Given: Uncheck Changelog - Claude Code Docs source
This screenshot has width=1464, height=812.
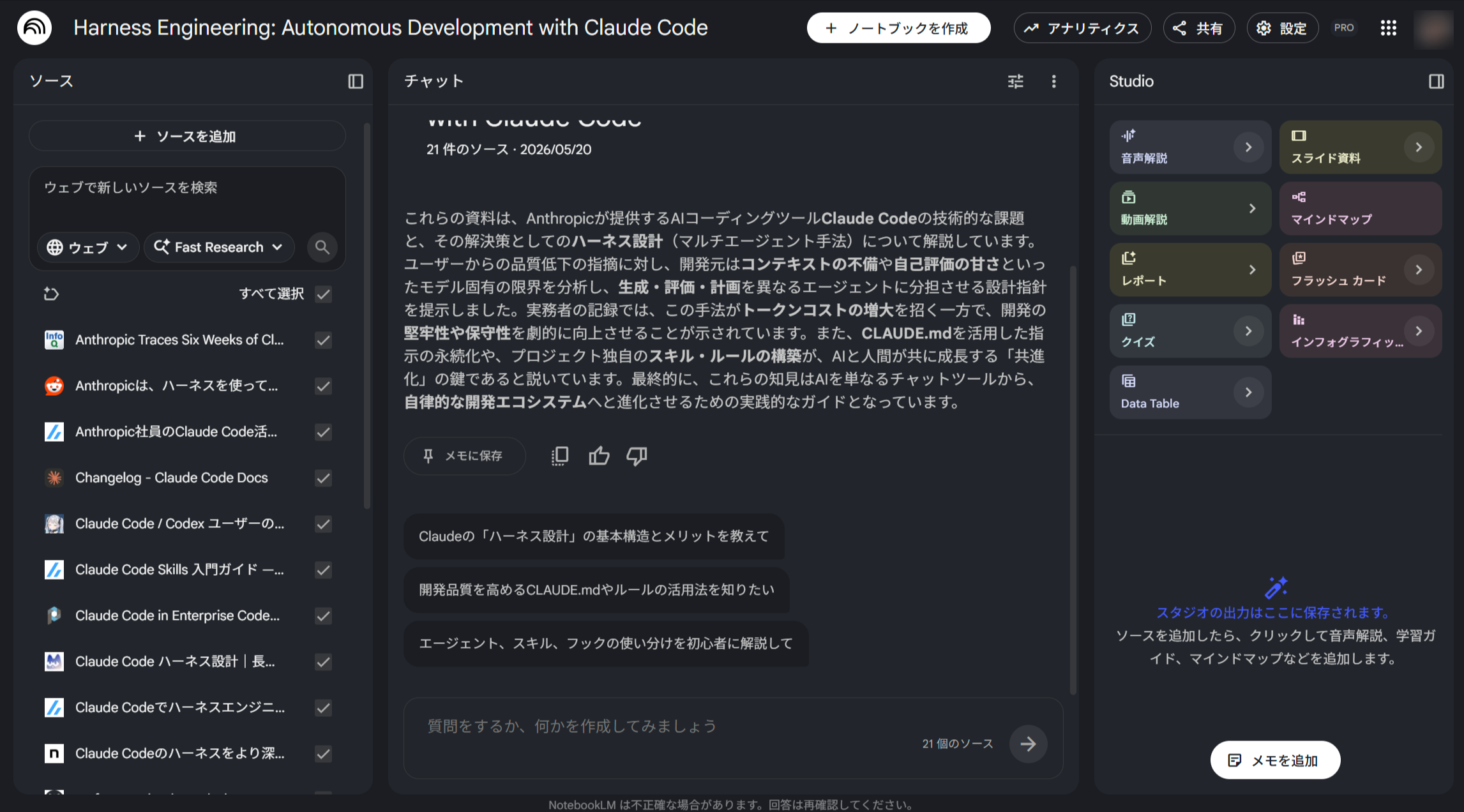Looking at the screenshot, I should (x=324, y=477).
